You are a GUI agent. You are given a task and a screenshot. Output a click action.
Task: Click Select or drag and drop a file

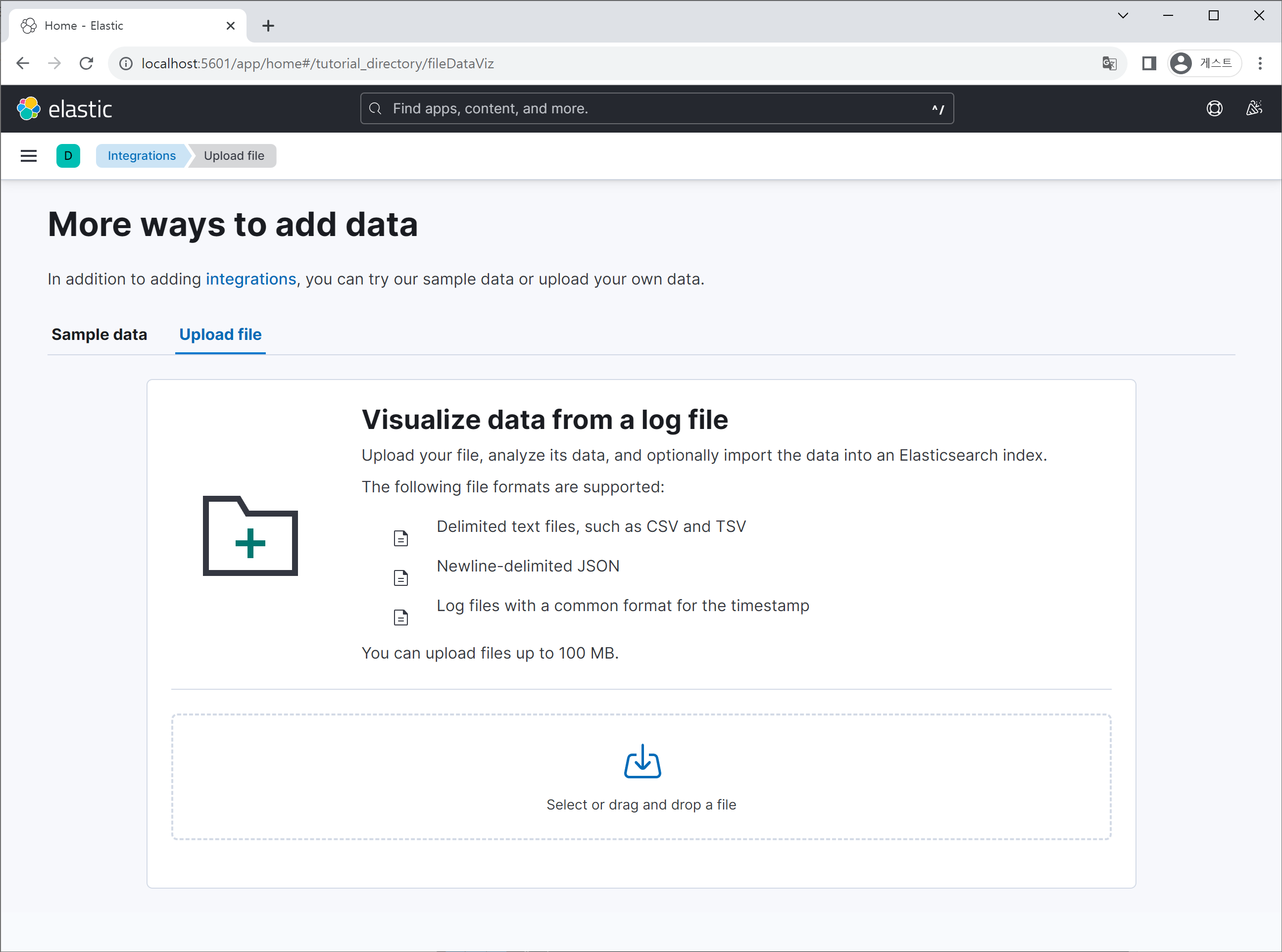(641, 805)
